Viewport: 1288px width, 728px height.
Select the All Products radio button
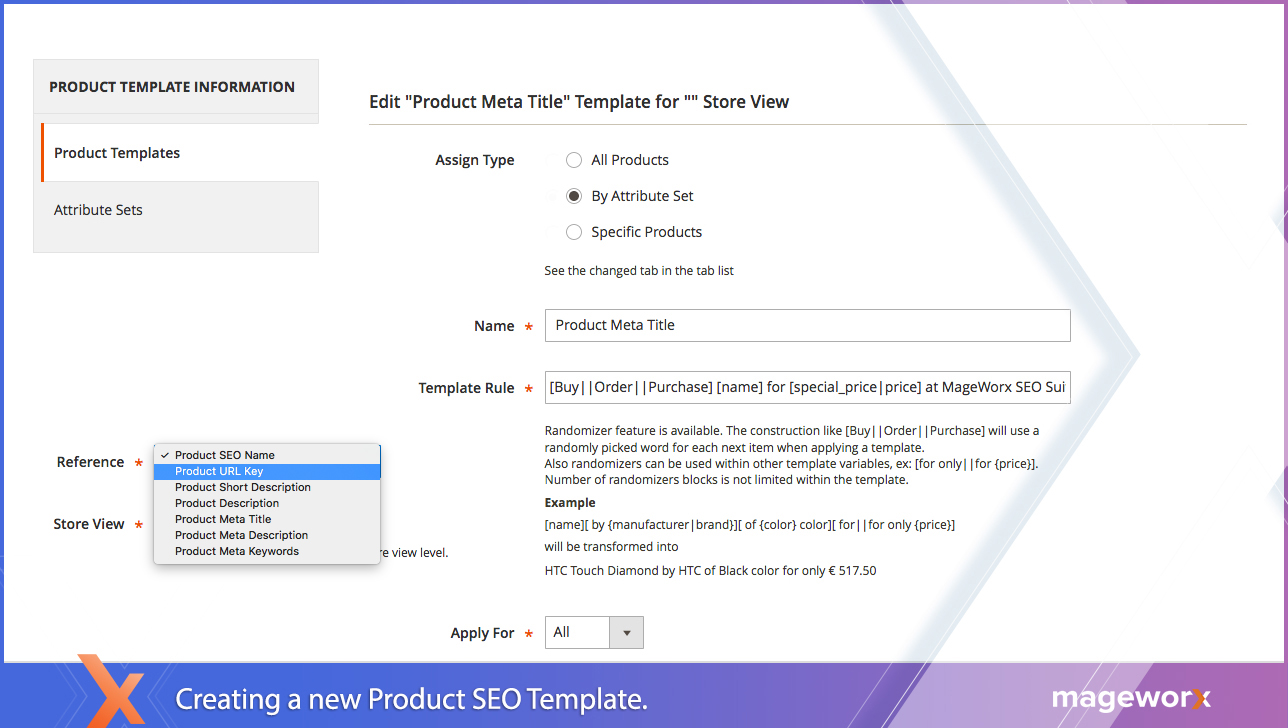[x=574, y=160]
